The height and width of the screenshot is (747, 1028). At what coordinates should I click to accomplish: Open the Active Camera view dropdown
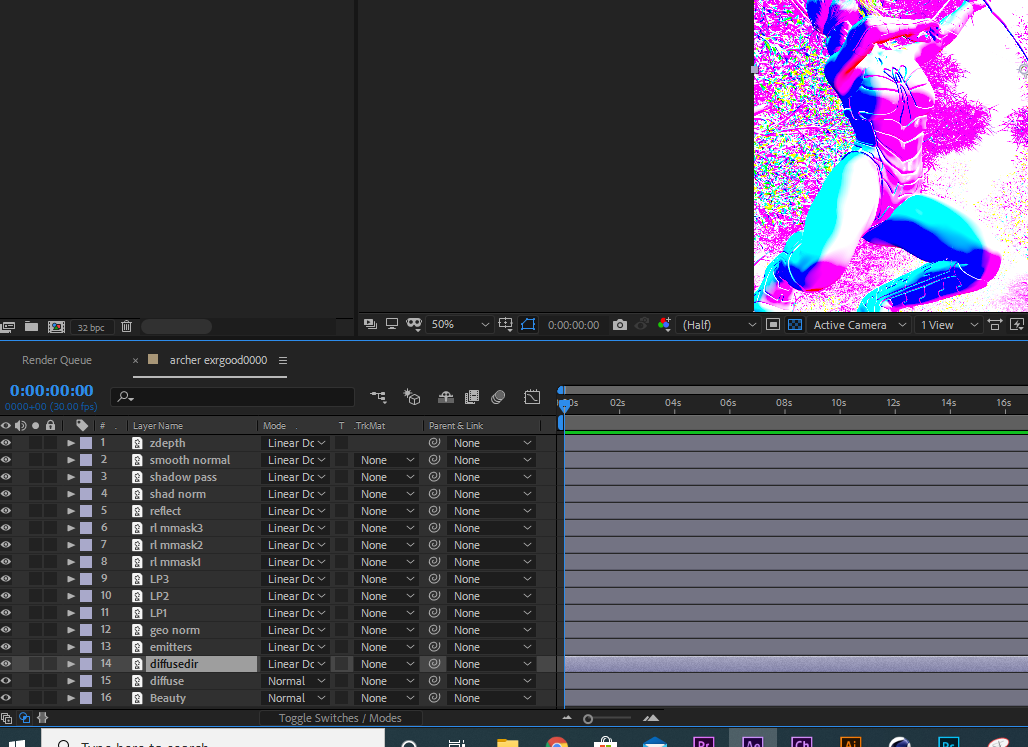tap(860, 325)
